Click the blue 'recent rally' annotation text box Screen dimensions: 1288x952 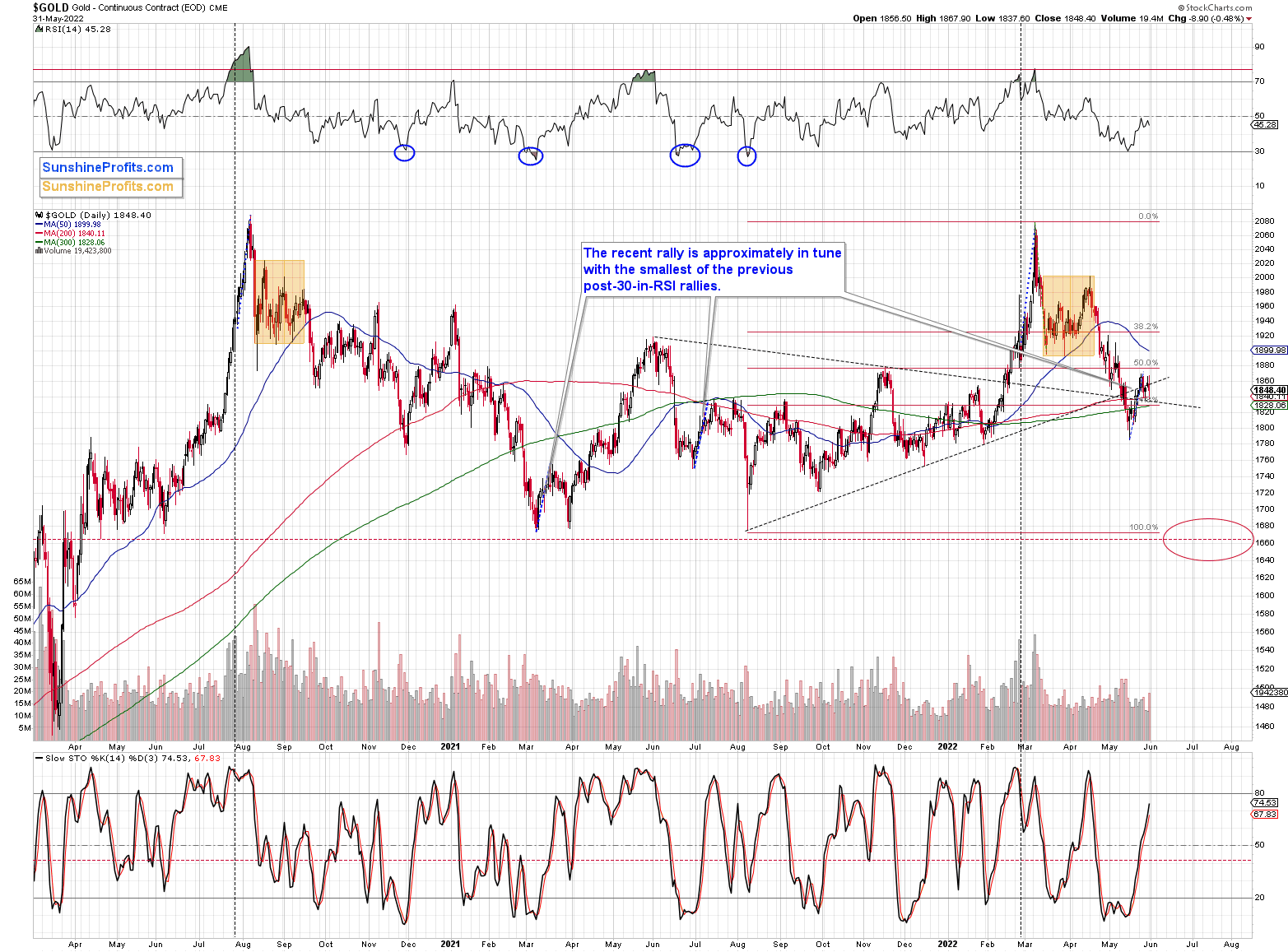[x=712, y=269]
